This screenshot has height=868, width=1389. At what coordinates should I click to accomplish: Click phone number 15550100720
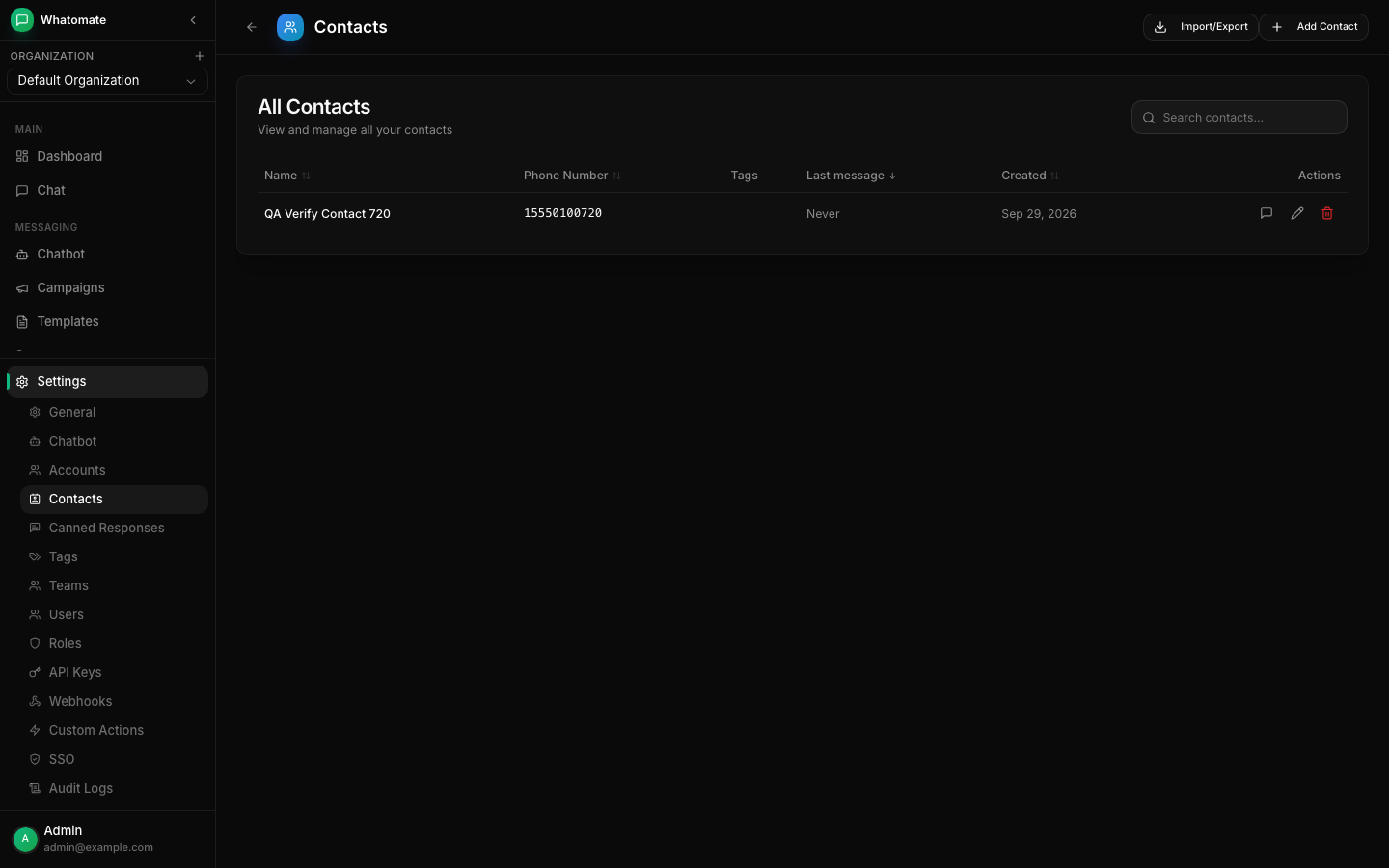(x=562, y=213)
